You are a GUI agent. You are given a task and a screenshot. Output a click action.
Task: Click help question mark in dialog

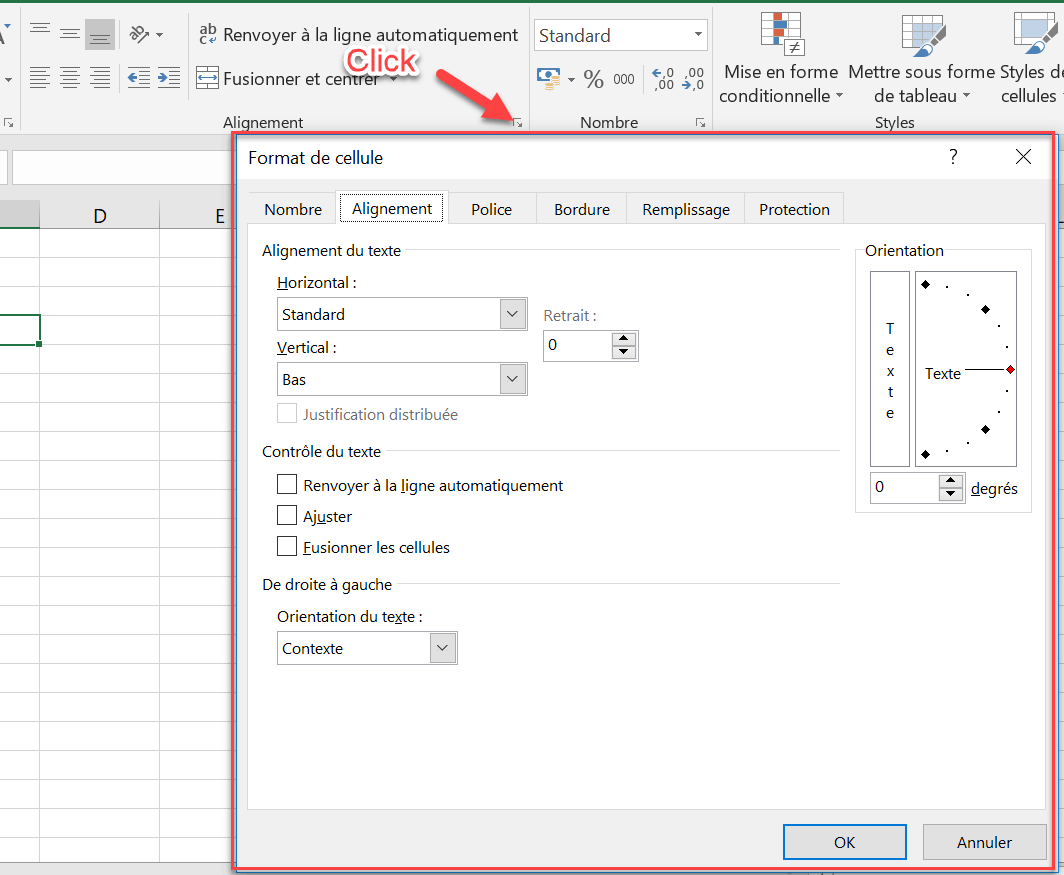pos(953,157)
